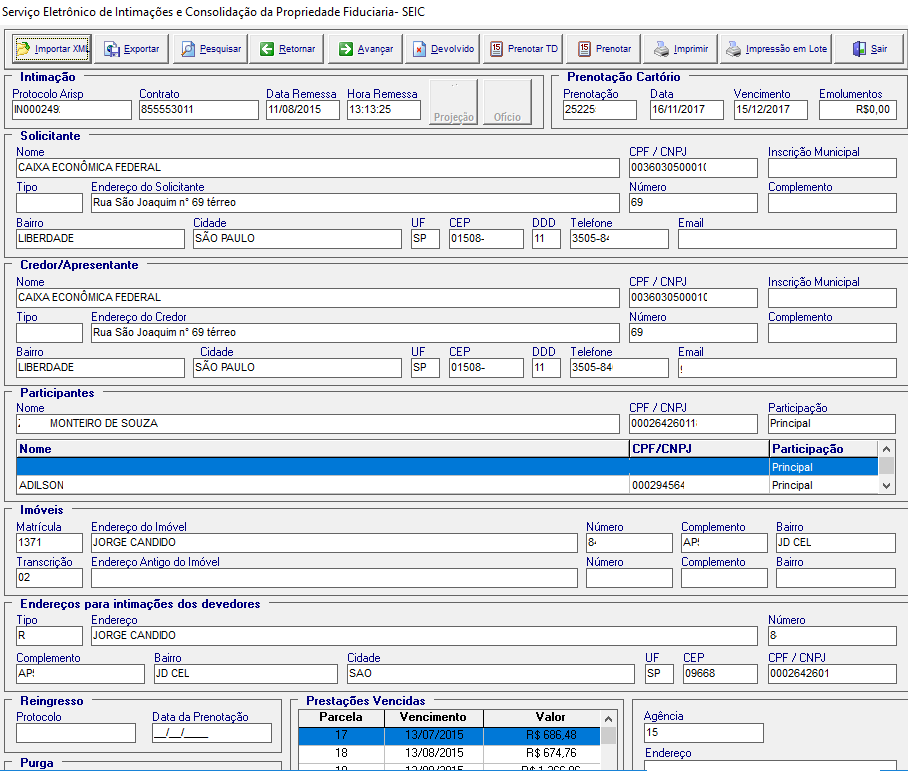Select the Solicitante Telefone field
Viewport: 908px width, 771px height.
619,239
